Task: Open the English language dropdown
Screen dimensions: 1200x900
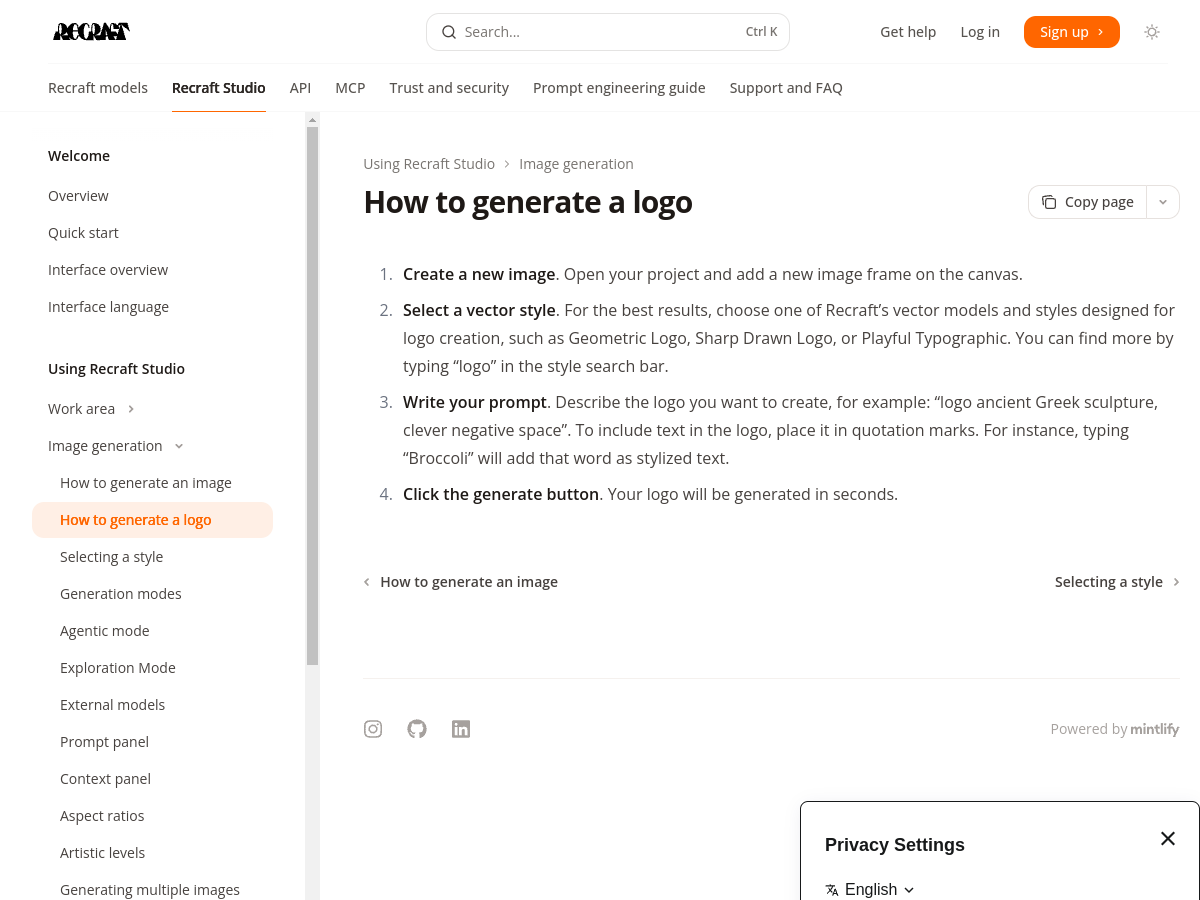Action: coord(870,889)
